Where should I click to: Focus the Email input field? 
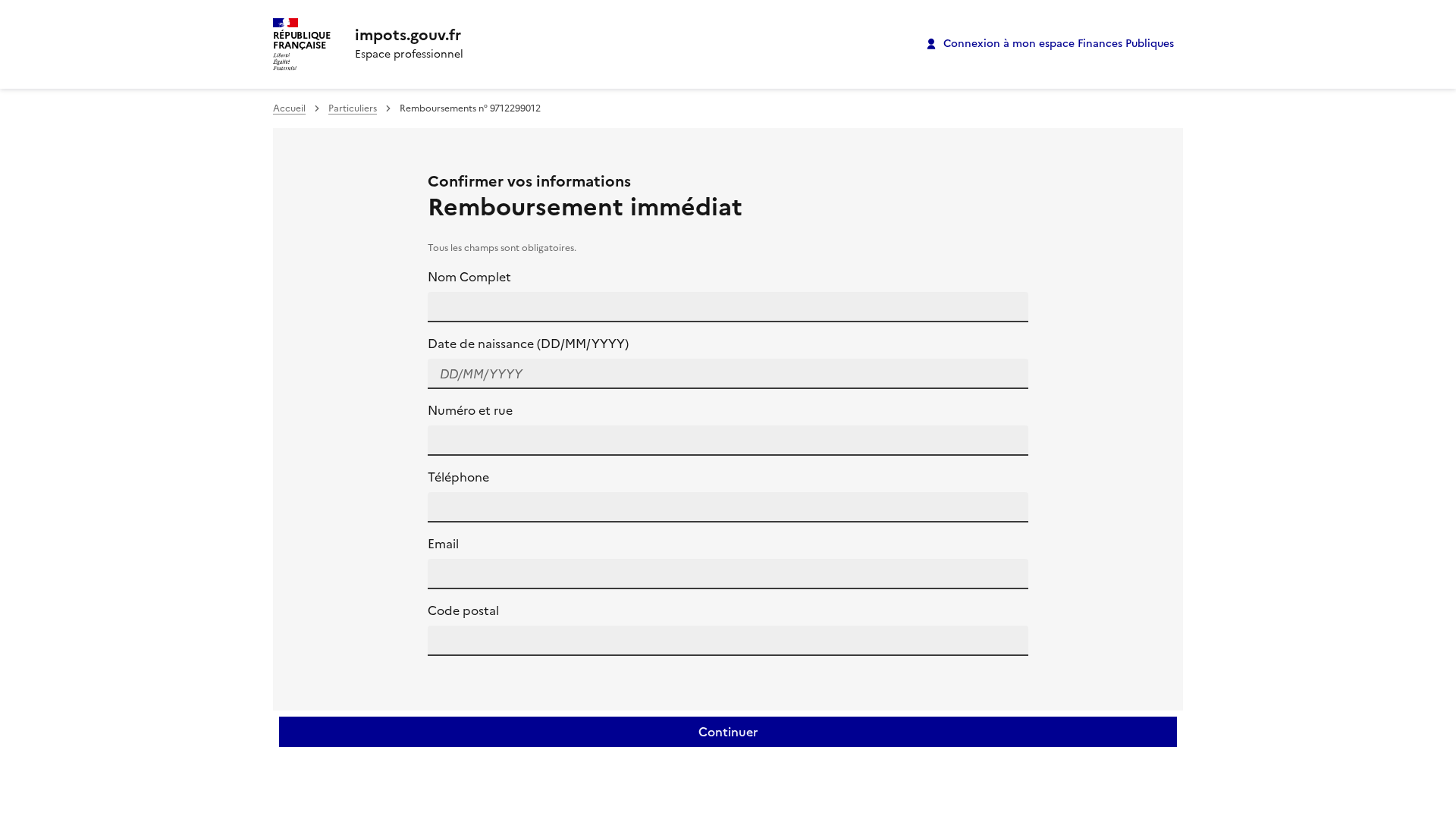[x=728, y=574]
